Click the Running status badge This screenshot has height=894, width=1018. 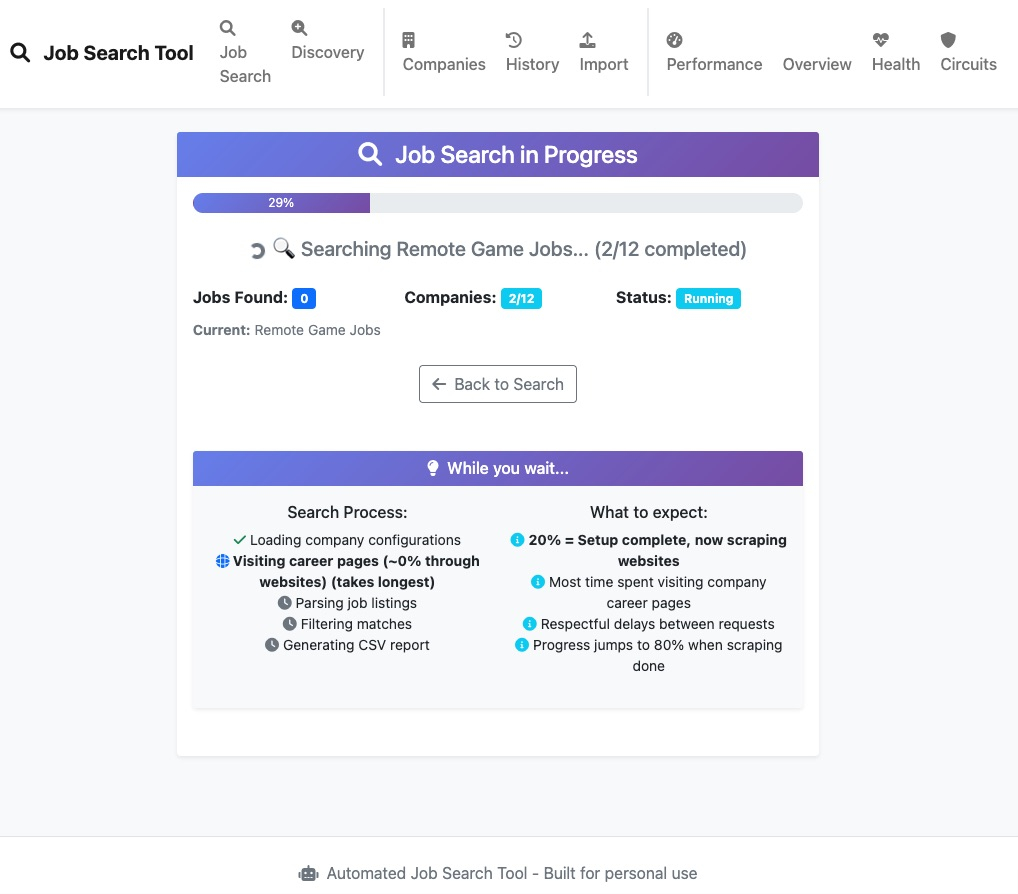[x=708, y=298]
